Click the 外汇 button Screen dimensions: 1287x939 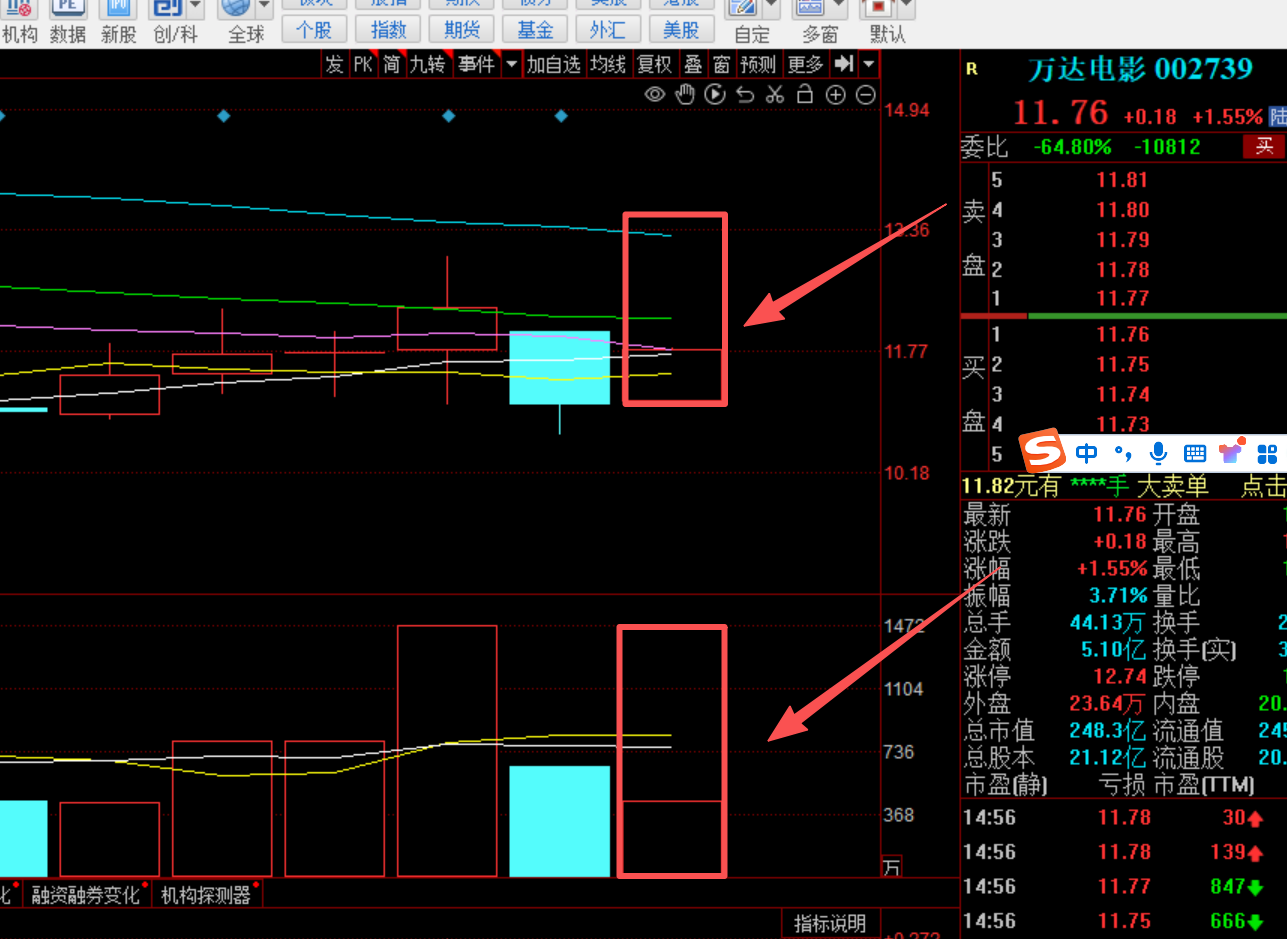pos(608,30)
